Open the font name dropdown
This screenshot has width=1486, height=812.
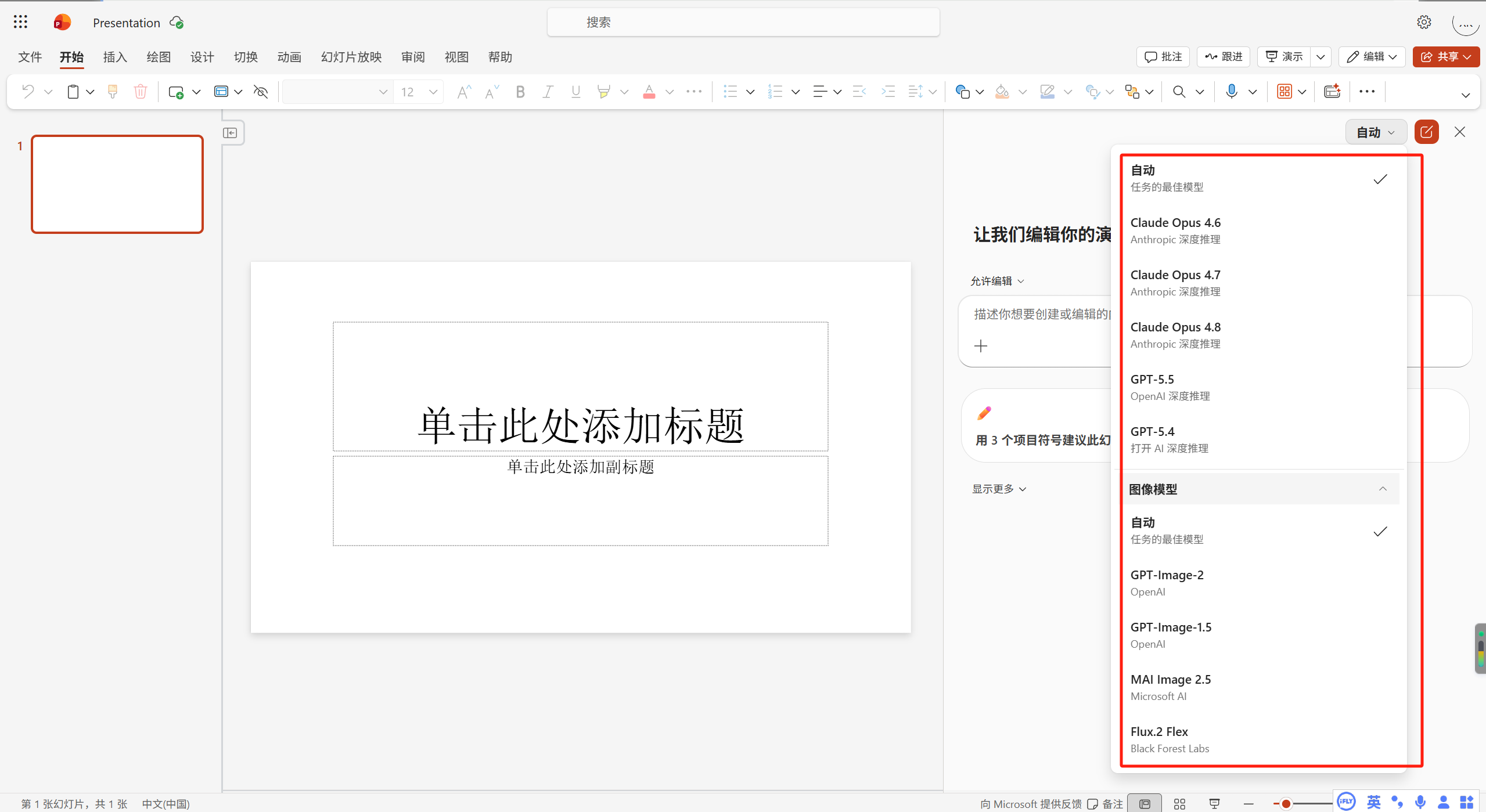point(383,92)
